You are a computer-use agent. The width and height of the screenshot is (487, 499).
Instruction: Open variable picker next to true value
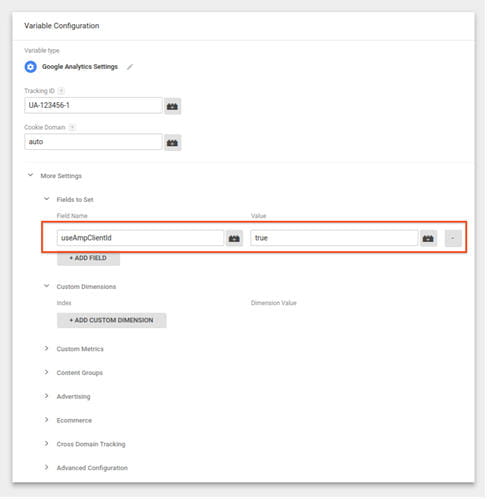(x=428, y=238)
